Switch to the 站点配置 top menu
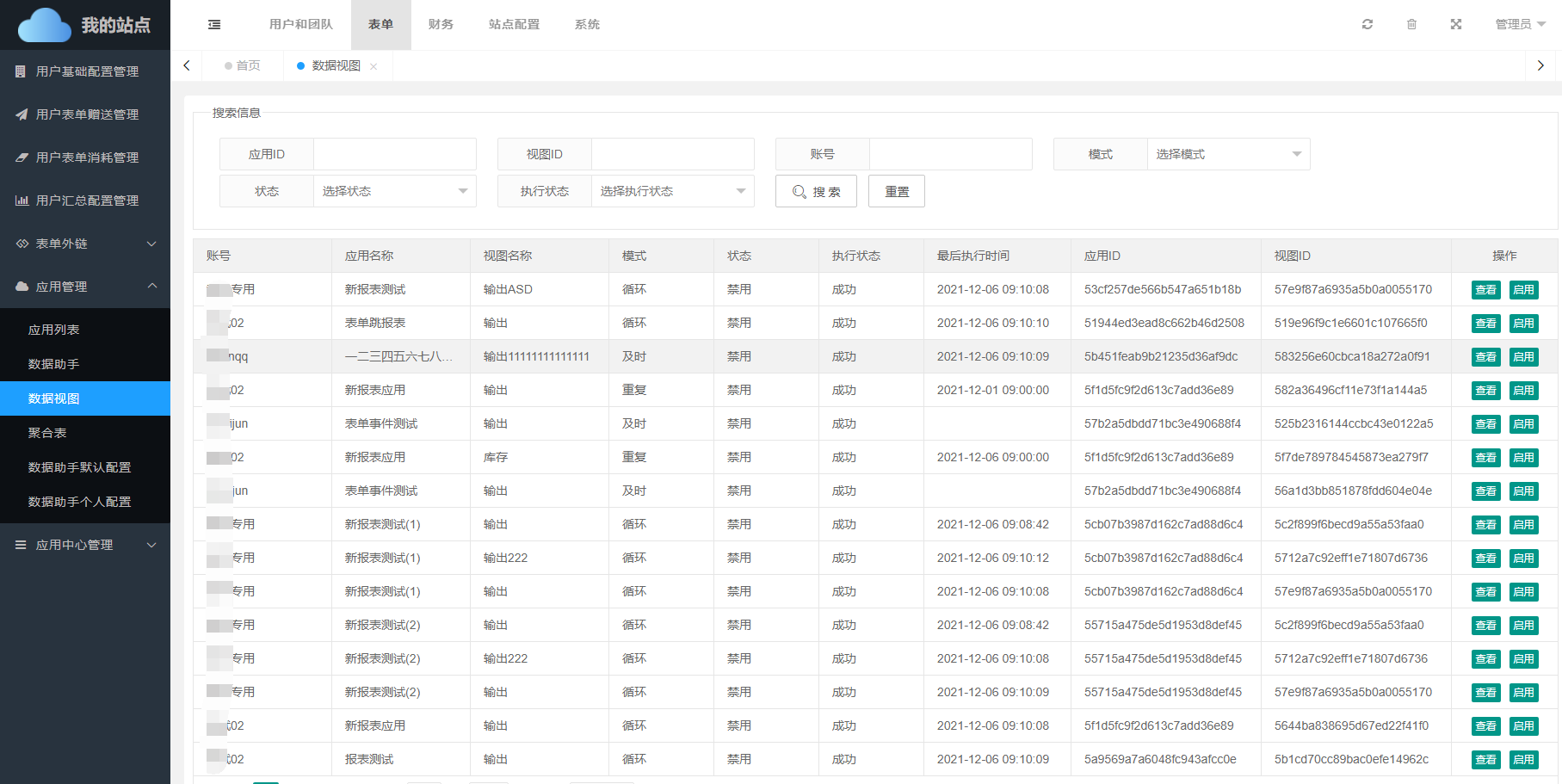This screenshot has width=1562, height=784. click(x=514, y=24)
